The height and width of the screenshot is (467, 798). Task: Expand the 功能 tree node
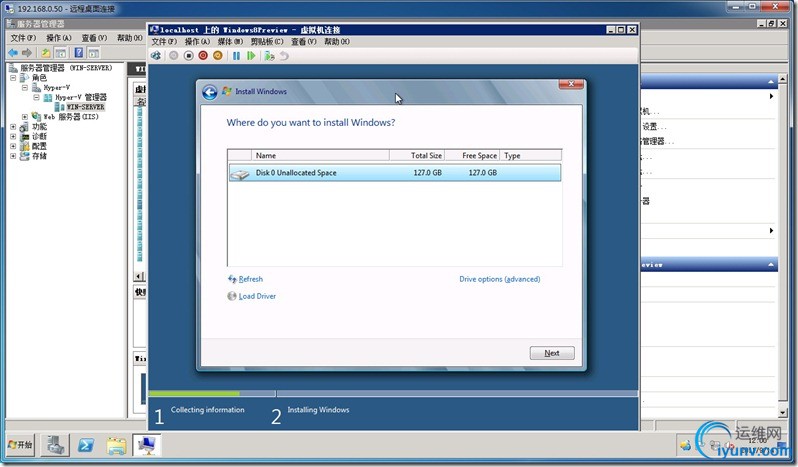point(13,127)
